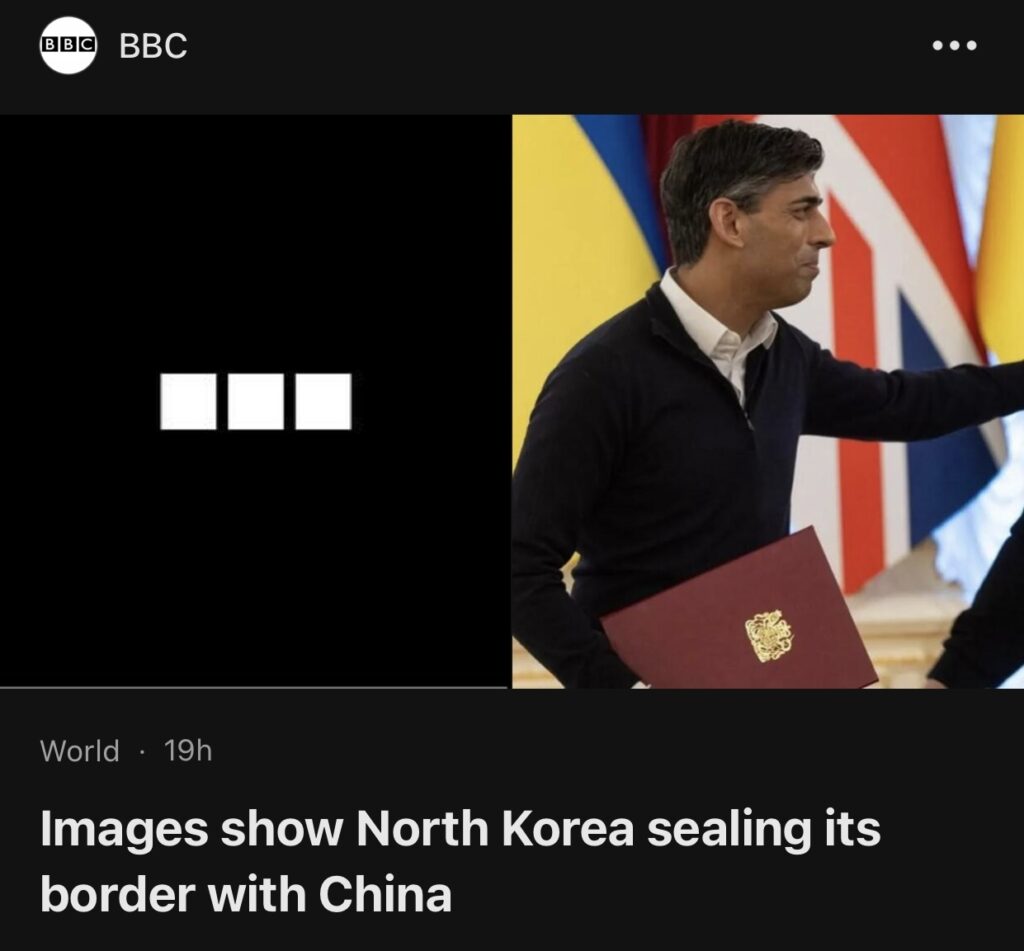Click the words 'border with China'
This screenshot has width=1024, height=951.
tap(246, 894)
